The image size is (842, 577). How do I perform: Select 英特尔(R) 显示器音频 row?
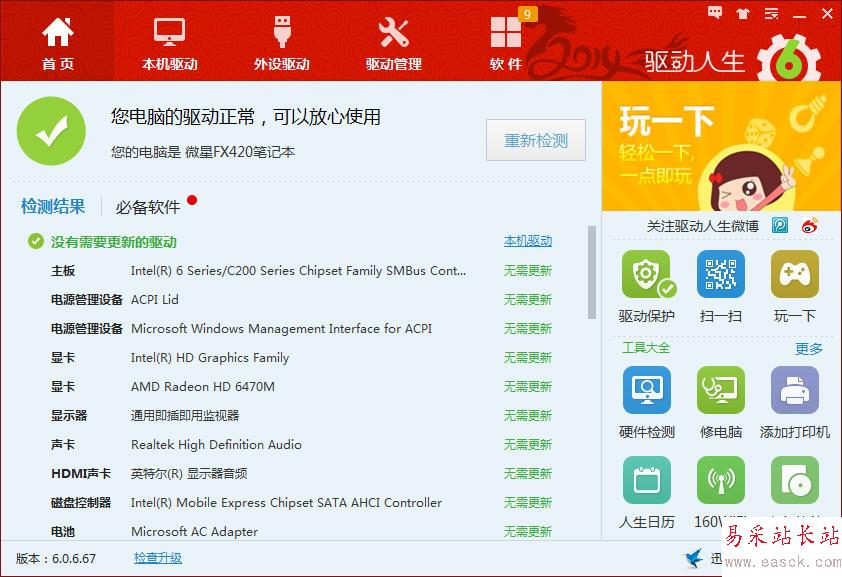tap(301, 473)
